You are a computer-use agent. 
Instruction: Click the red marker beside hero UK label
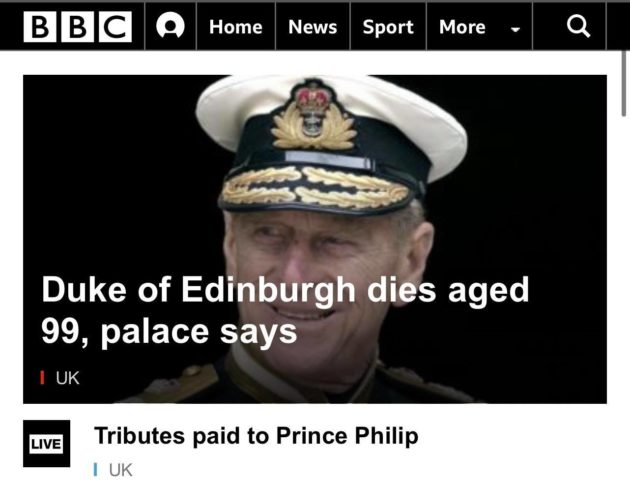coord(42,378)
